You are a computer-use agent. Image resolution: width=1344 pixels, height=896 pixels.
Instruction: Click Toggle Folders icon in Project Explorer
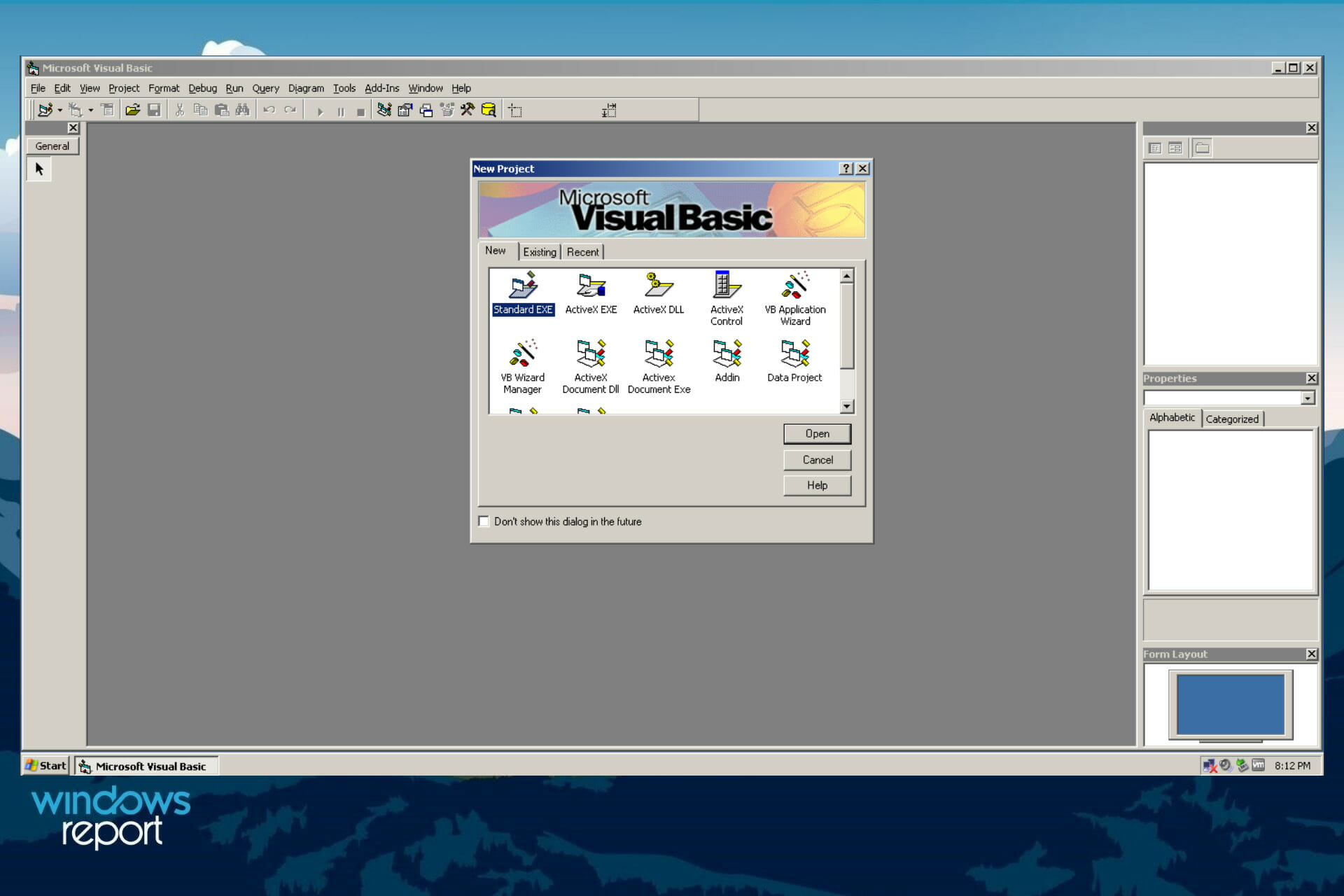coord(1202,148)
